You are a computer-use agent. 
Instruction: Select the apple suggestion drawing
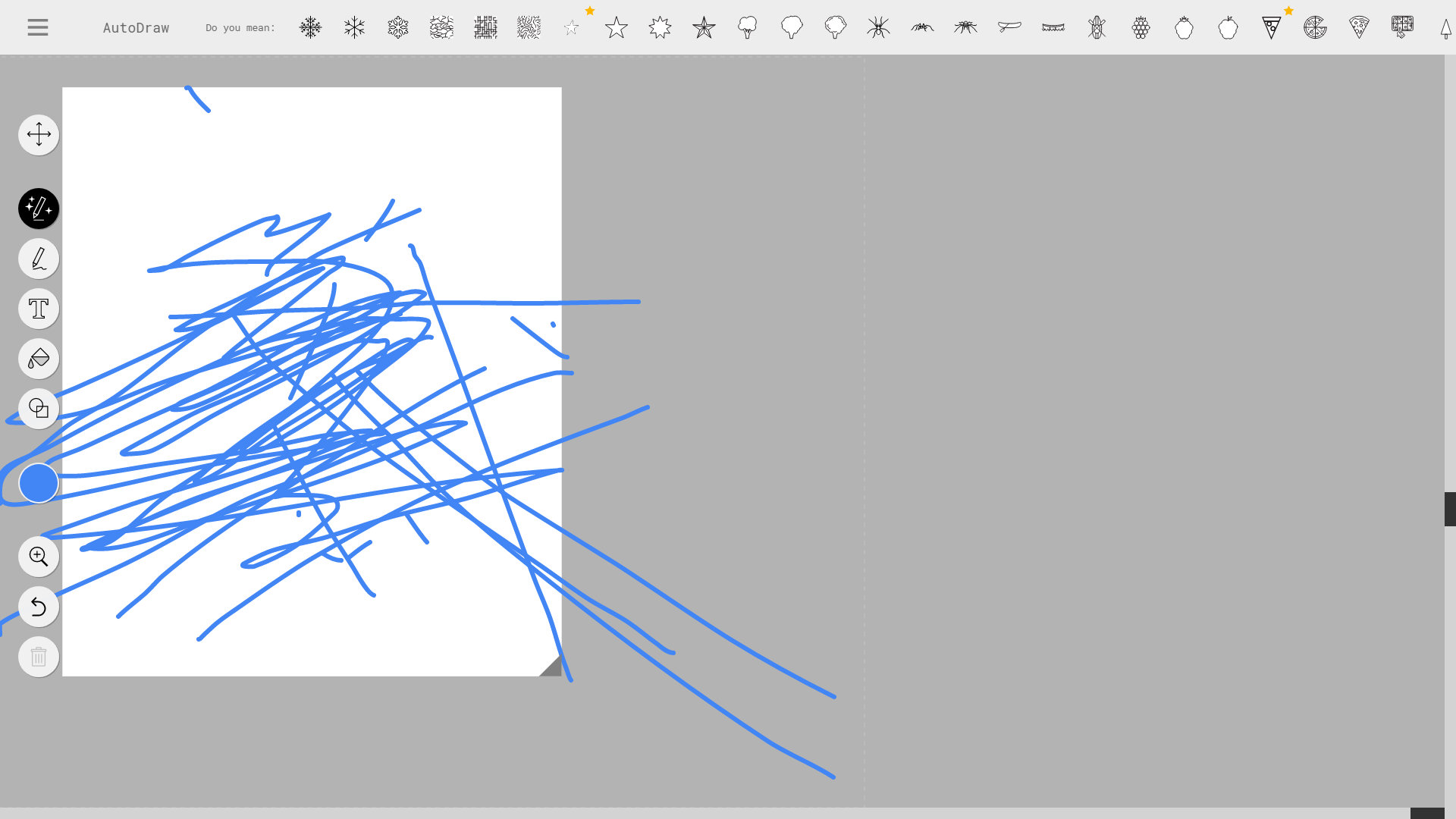pyautogui.click(x=1228, y=28)
